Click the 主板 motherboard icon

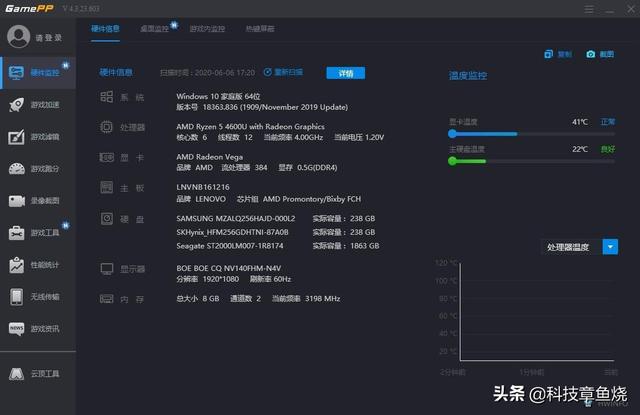(107, 187)
